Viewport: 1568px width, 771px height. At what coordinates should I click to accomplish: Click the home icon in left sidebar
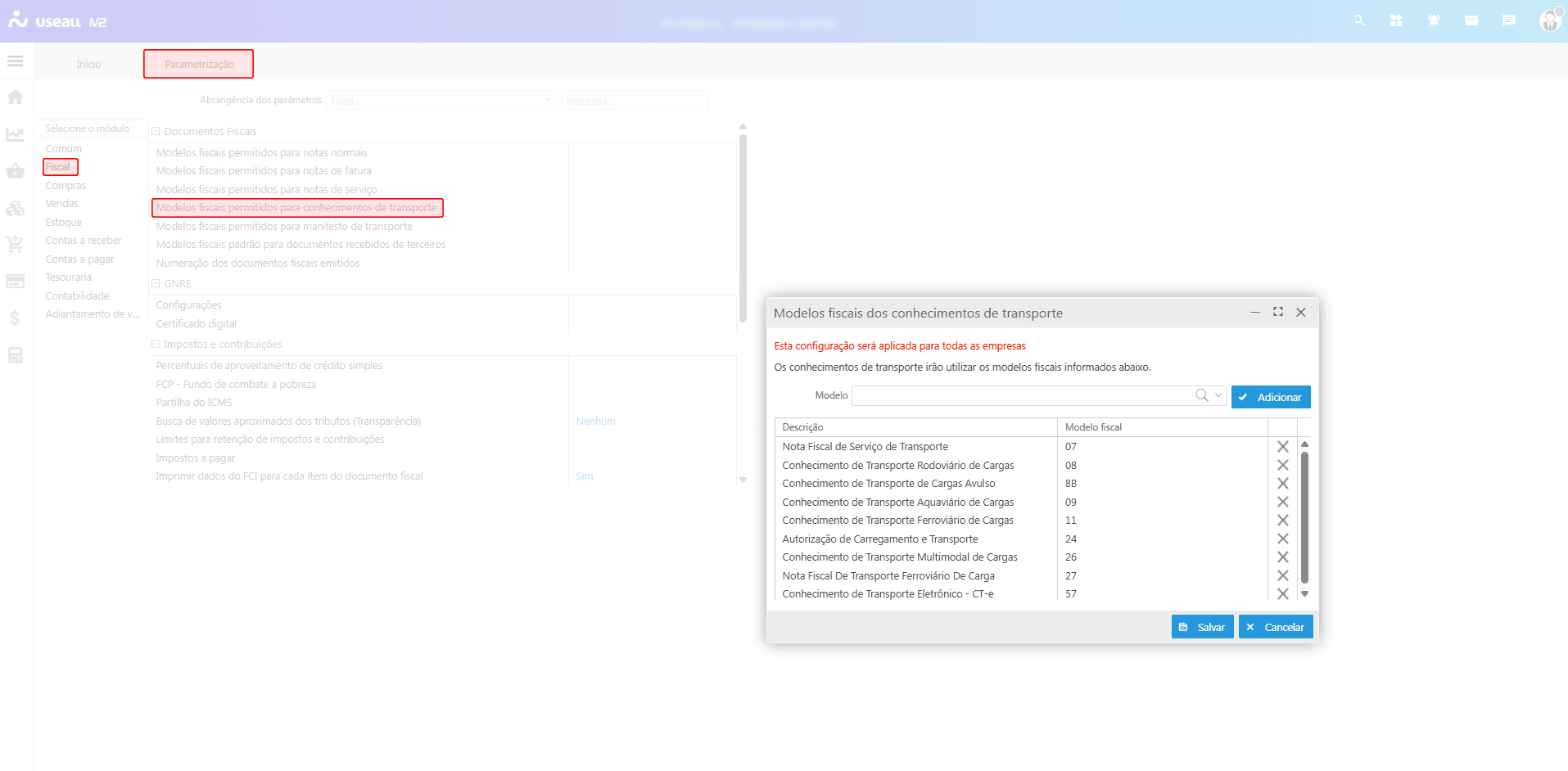click(x=15, y=97)
